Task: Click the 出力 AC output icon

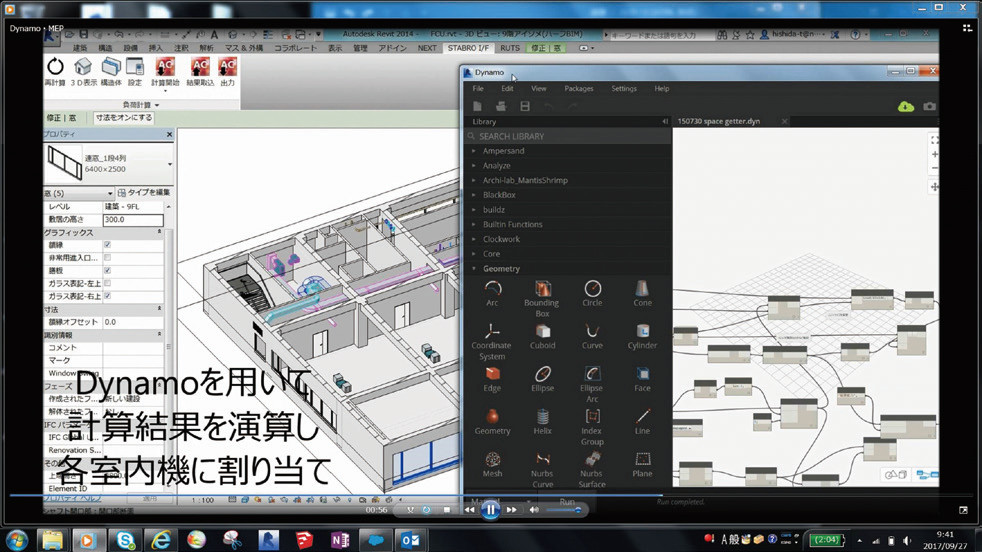Action: tap(227, 66)
